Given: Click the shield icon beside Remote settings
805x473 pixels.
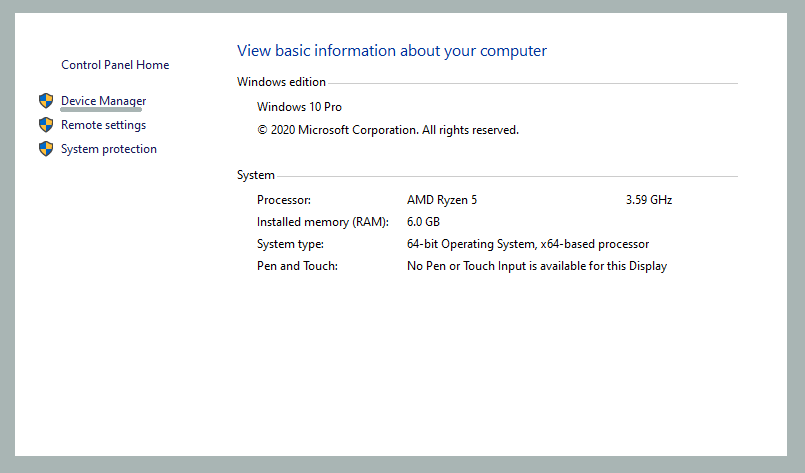Looking at the screenshot, I should tap(46, 125).
